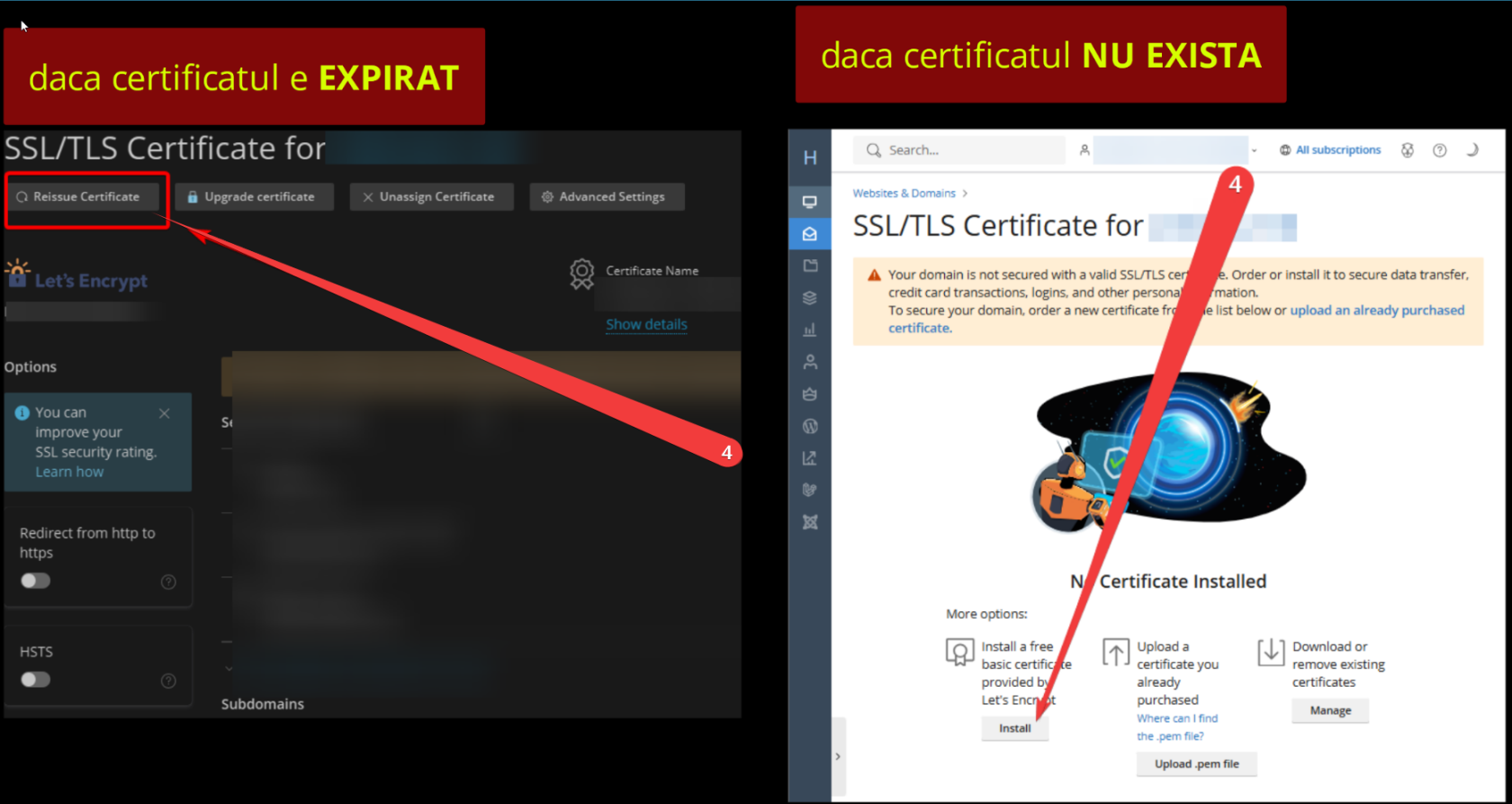1512x804 pixels.
Task: Open the WordPress sidebar icon
Action: [x=810, y=426]
